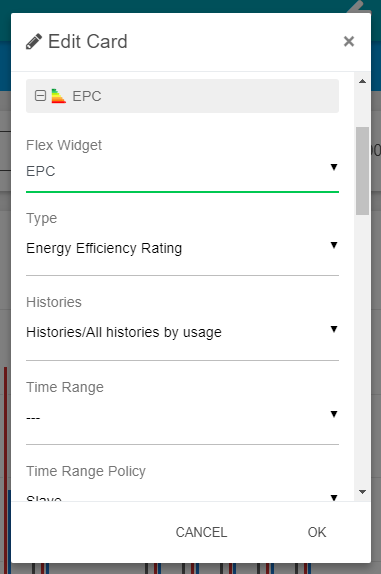This screenshot has height=574, width=381.
Task: Click the Histories dropdown arrow
Action: click(x=334, y=329)
